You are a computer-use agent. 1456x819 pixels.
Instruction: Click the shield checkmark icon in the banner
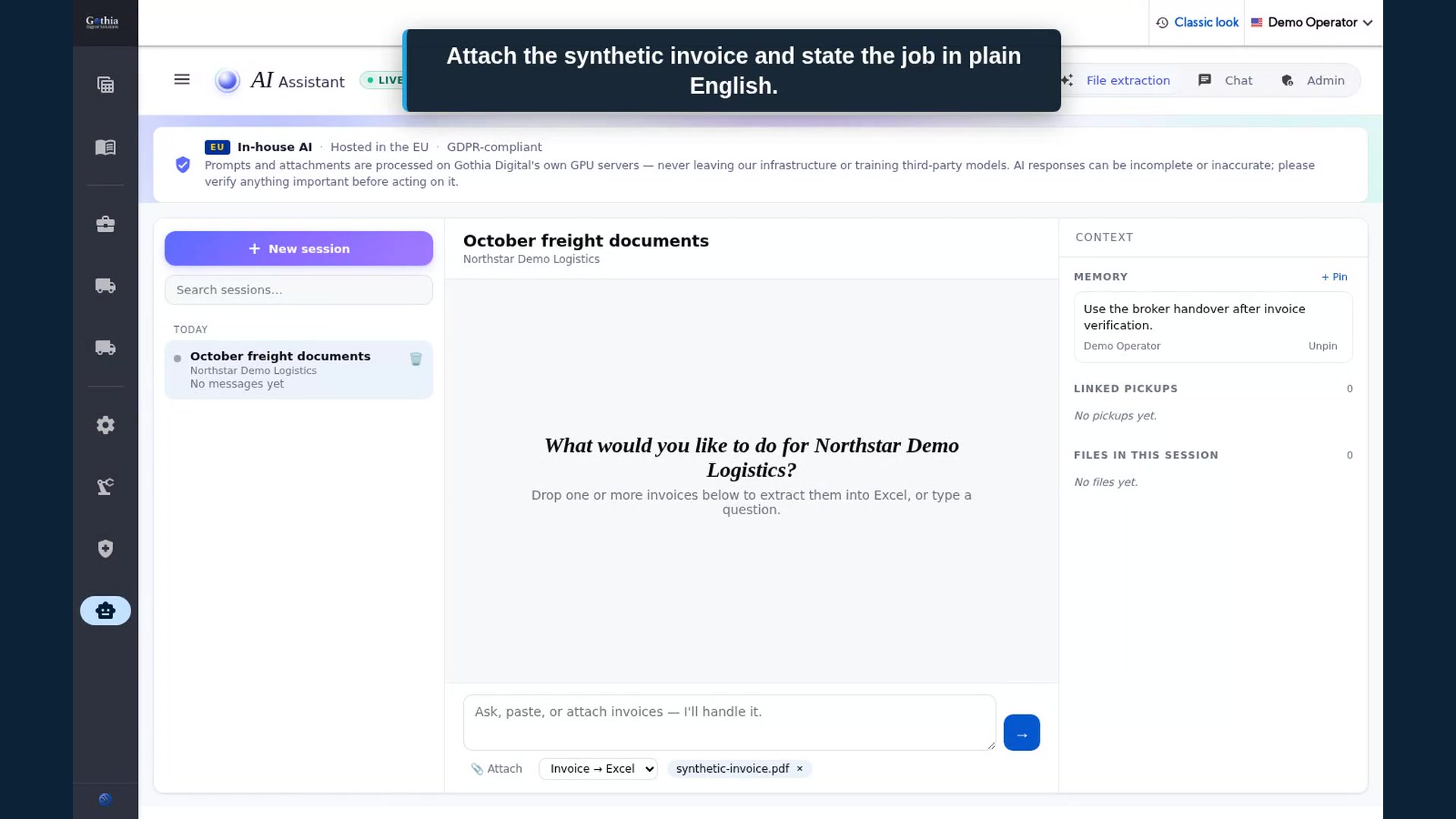[x=183, y=165]
